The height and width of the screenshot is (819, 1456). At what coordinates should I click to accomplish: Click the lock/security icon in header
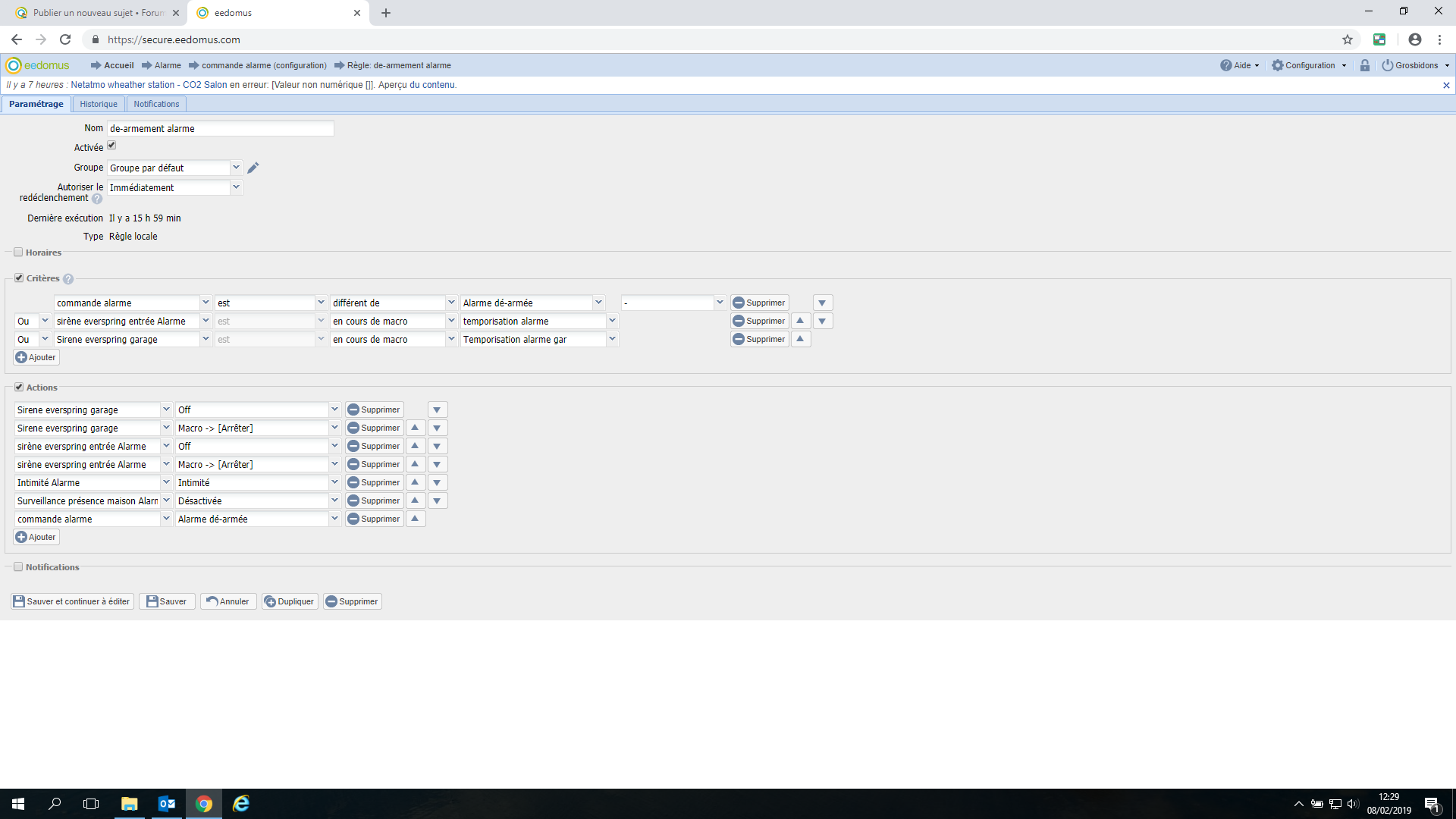tap(1364, 65)
